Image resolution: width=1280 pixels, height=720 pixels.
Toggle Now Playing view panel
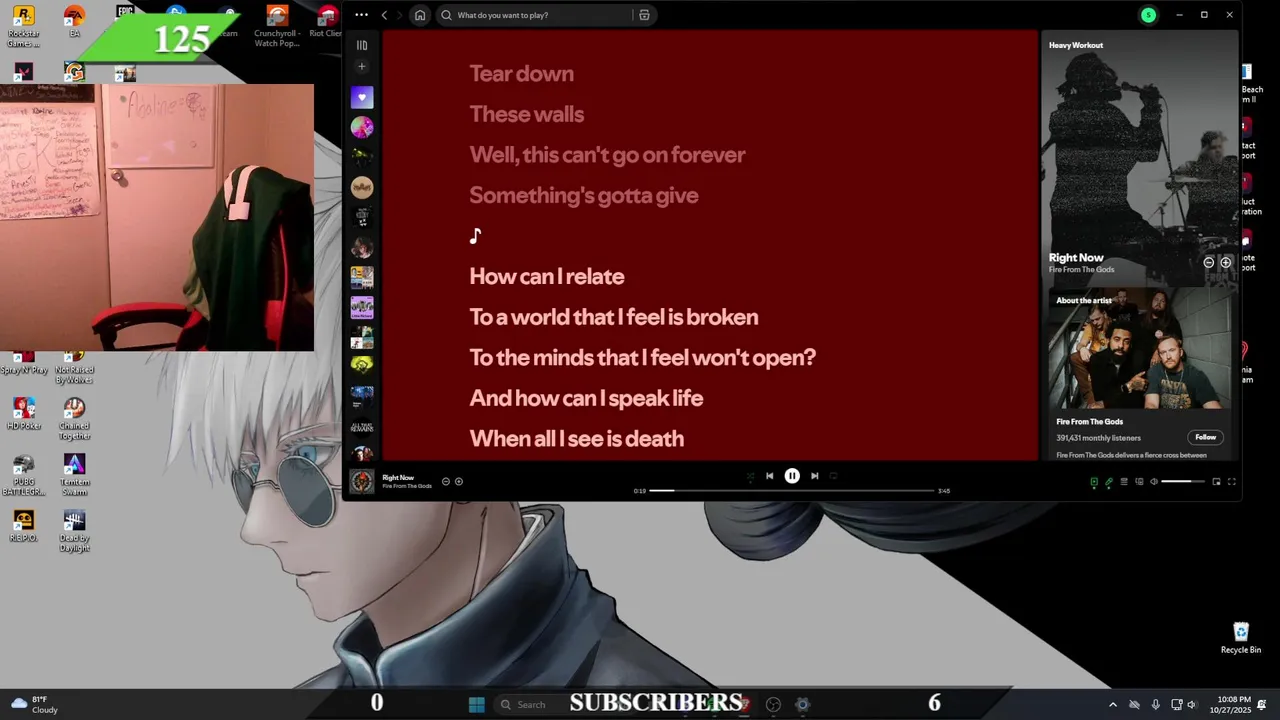pos(1094,482)
